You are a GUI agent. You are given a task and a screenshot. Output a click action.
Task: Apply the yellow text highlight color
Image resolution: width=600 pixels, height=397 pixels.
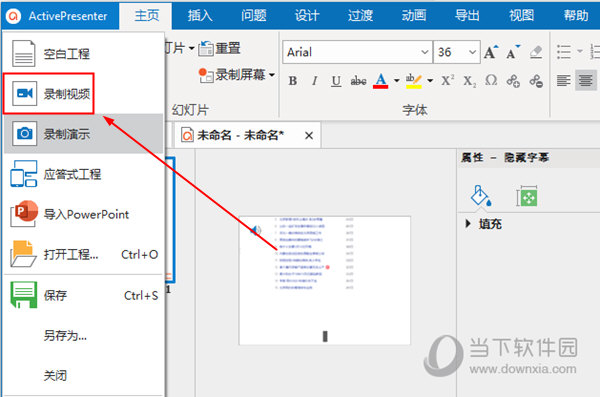(414, 81)
